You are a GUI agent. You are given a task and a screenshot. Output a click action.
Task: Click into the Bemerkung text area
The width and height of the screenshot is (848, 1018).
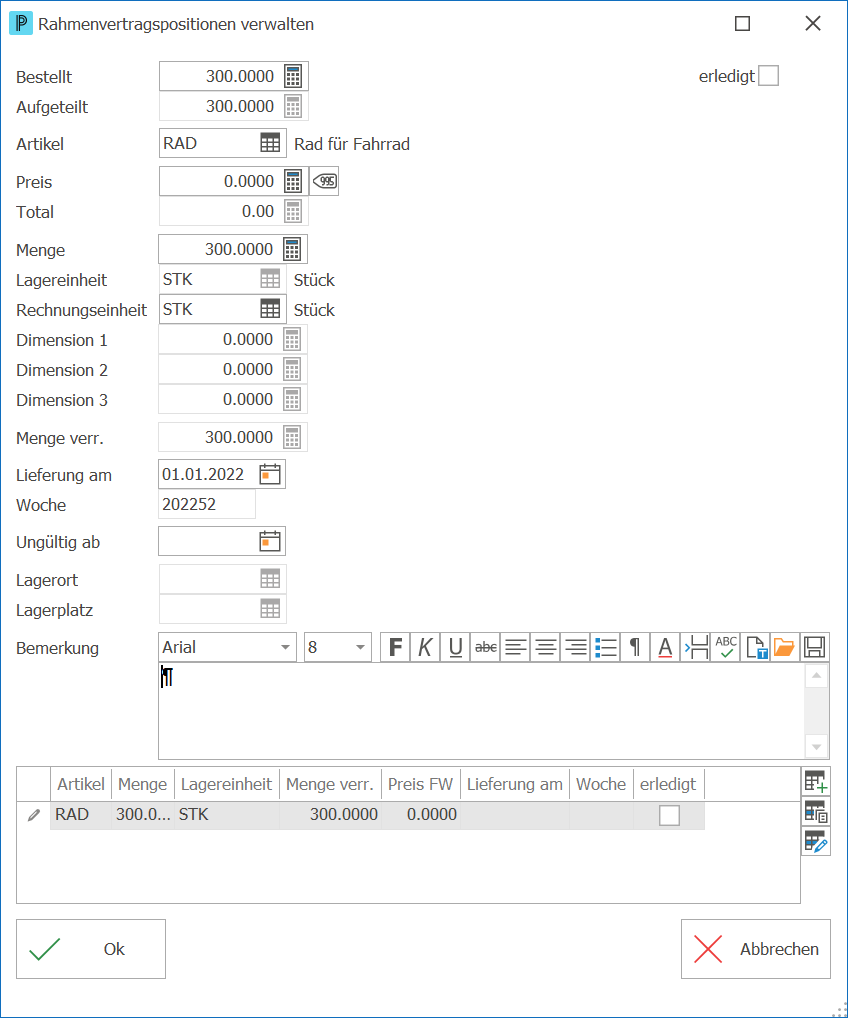[x=481, y=711]
